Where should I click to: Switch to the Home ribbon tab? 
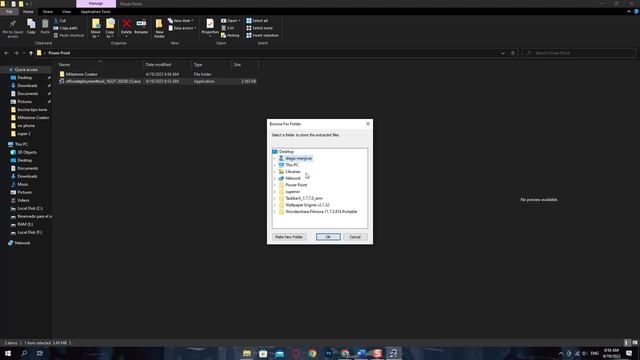point(28,12)
